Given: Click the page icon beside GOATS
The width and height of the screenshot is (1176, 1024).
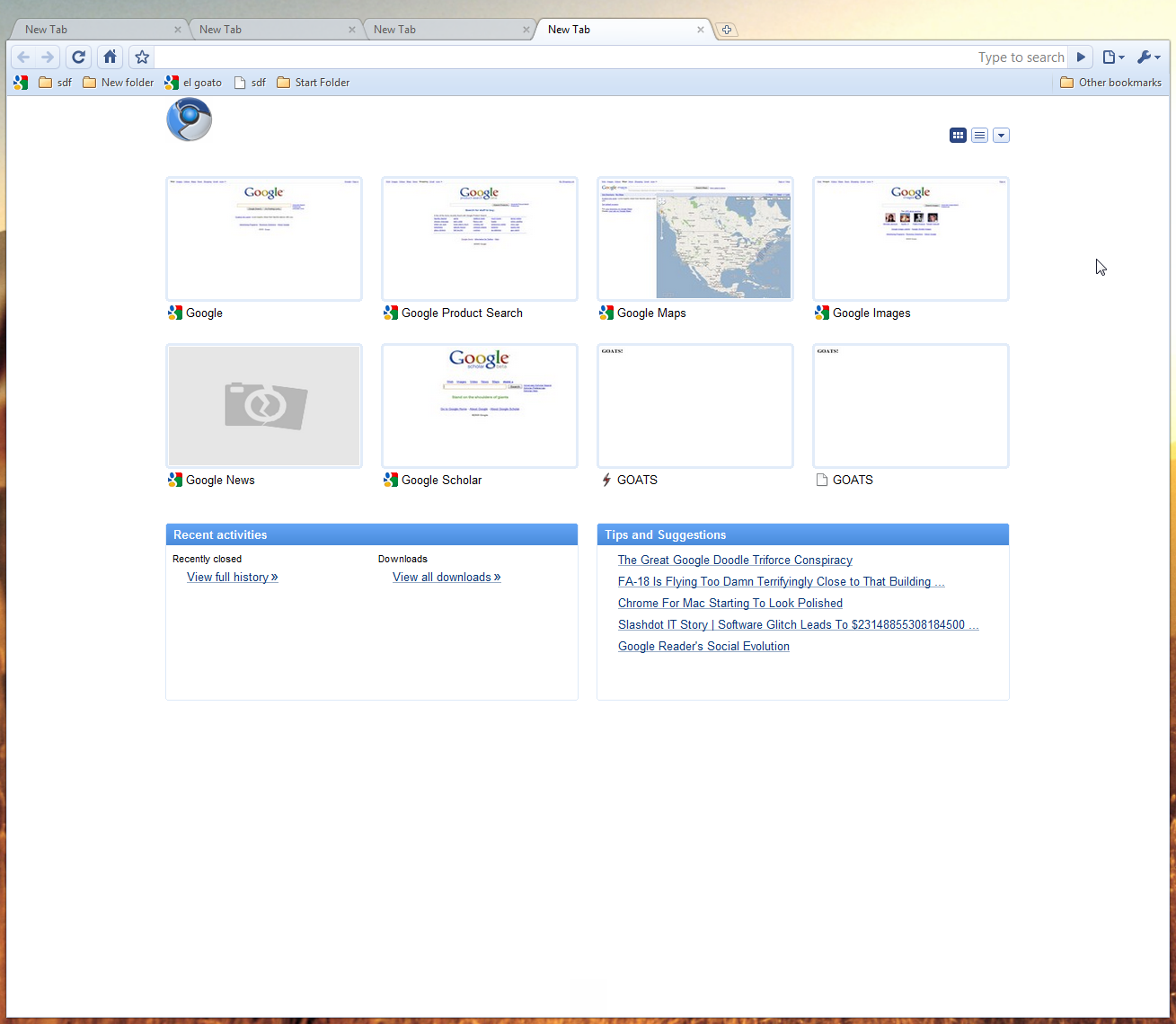Looking at the screenshot, I should (x=822, y=481).
